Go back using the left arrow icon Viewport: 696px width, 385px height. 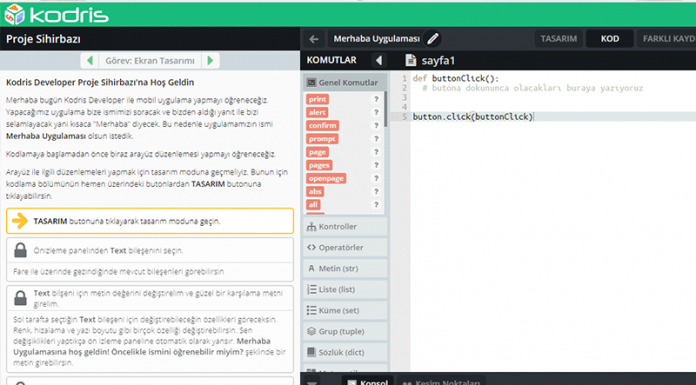click(x=314, y=39)
